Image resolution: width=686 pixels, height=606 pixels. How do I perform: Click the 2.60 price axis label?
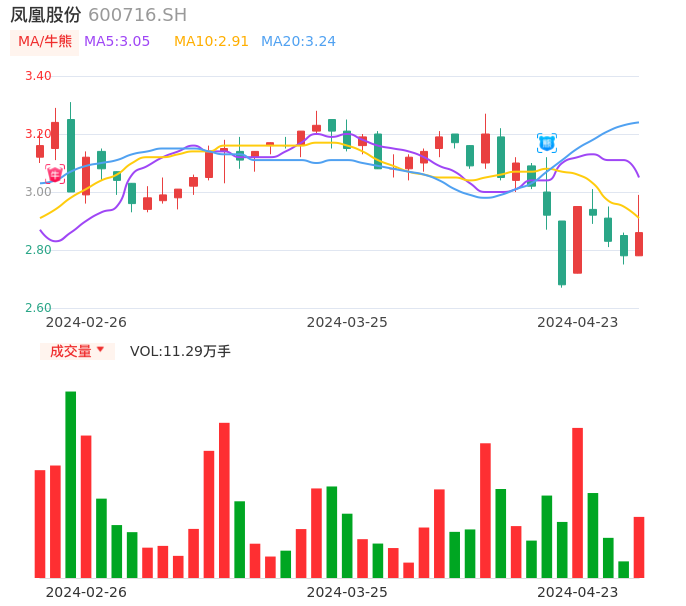tap(38, 308)
